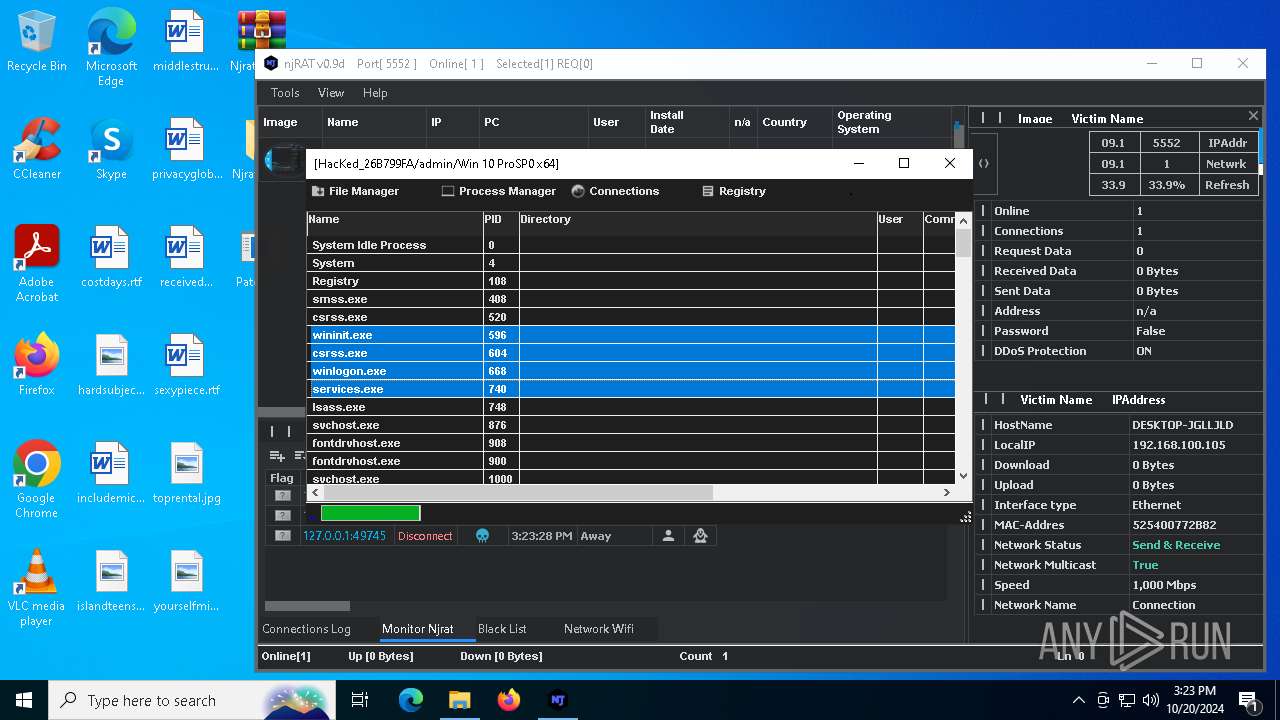Click the code brackets icon on the right panel
This screenshot has width=1280, height=720.
pos(984,163)
